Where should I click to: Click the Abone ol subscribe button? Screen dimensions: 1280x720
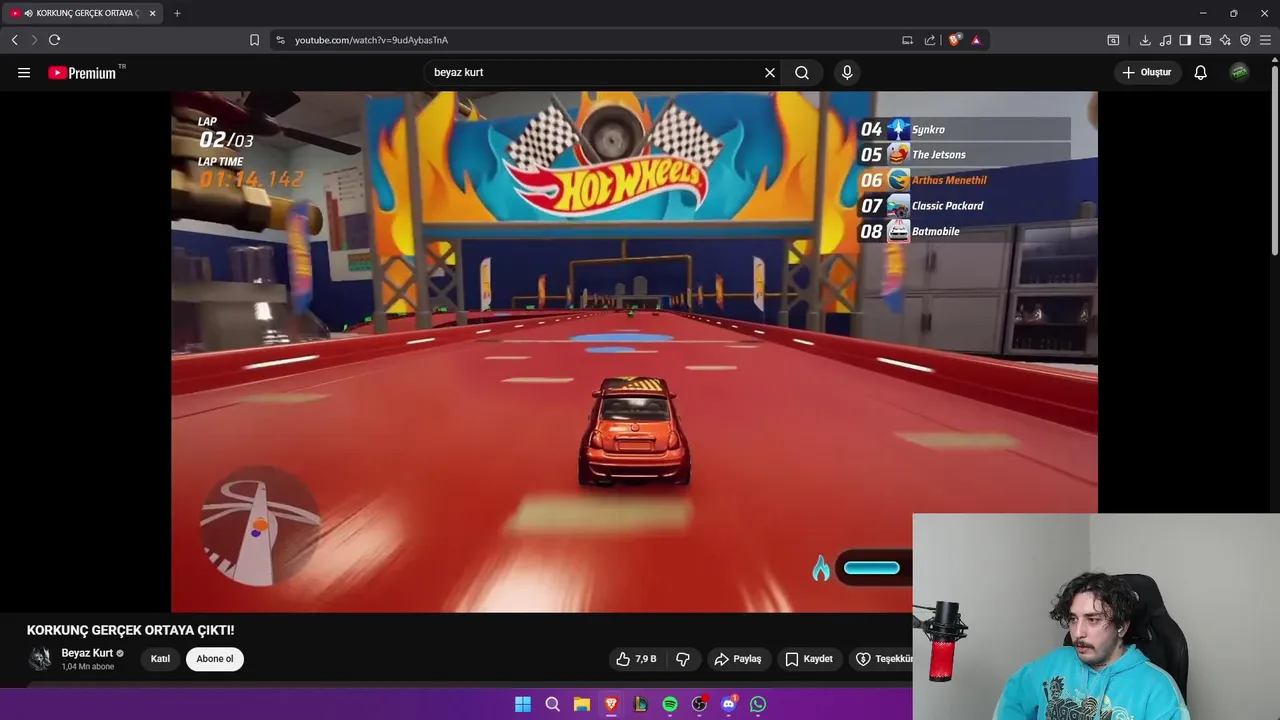coord(215,659)
